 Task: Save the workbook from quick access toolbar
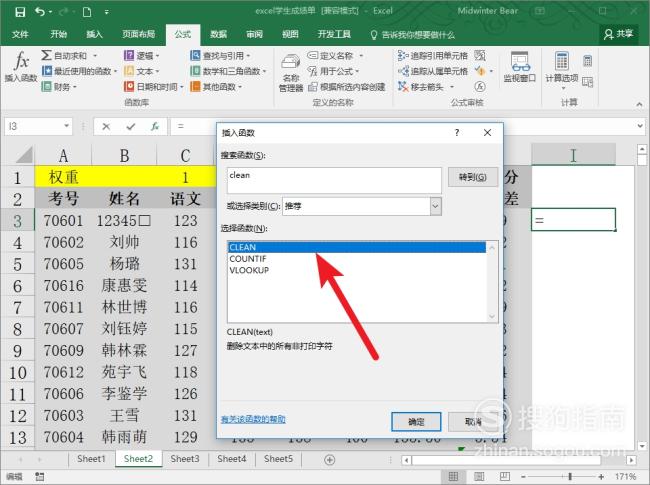(20, 12)
